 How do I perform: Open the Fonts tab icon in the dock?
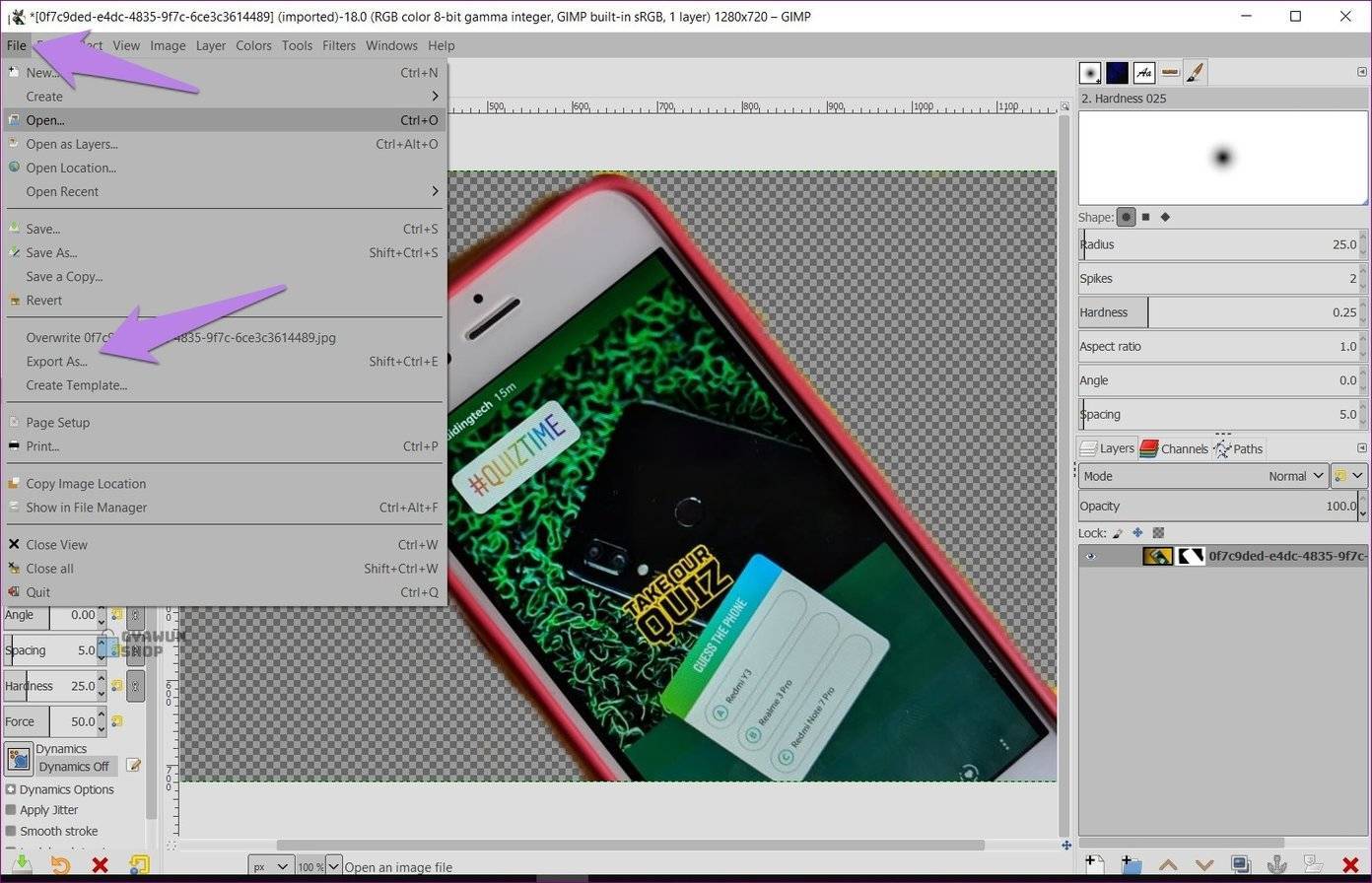[1143, 72]
